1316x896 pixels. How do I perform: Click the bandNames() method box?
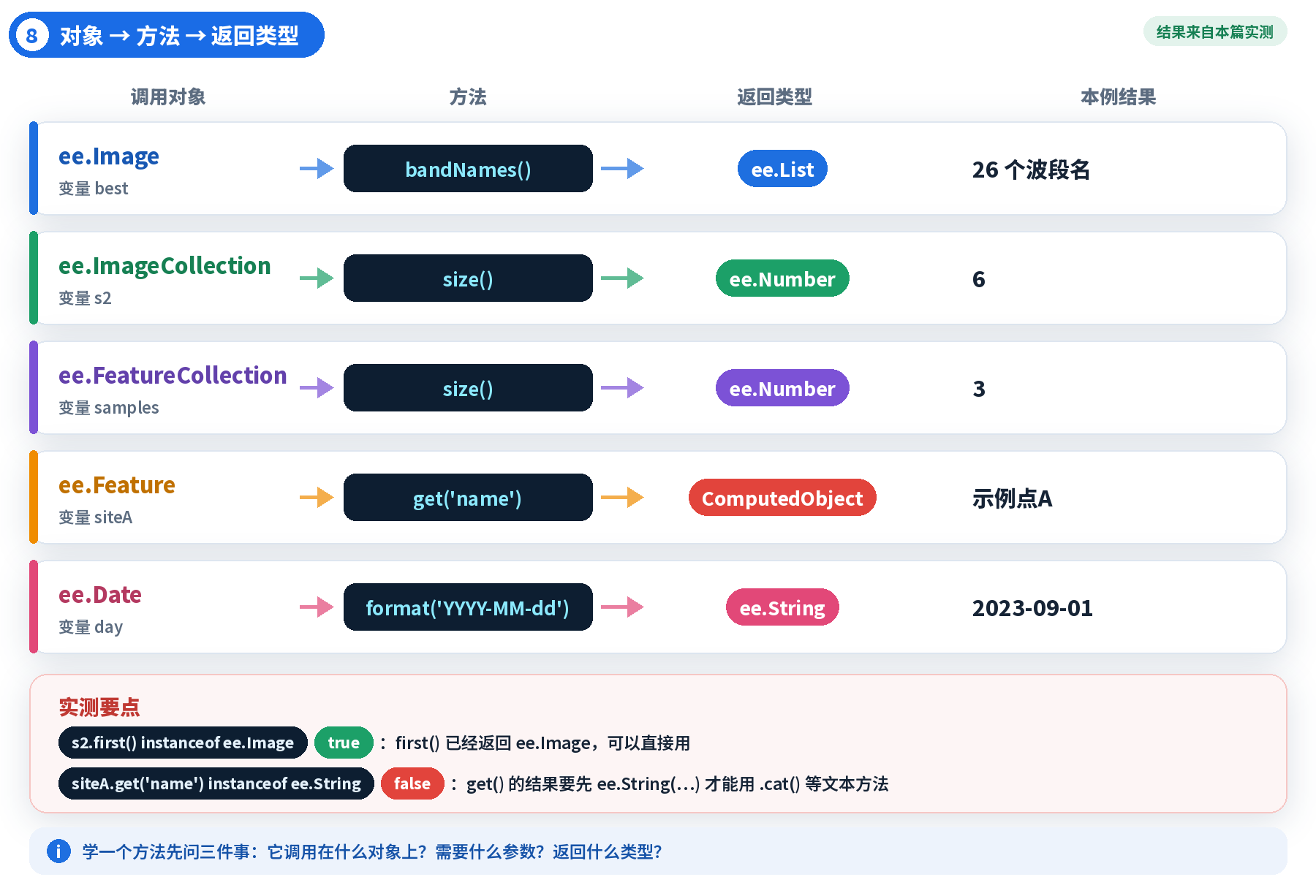pyautogui.click(x=468, y=169)
